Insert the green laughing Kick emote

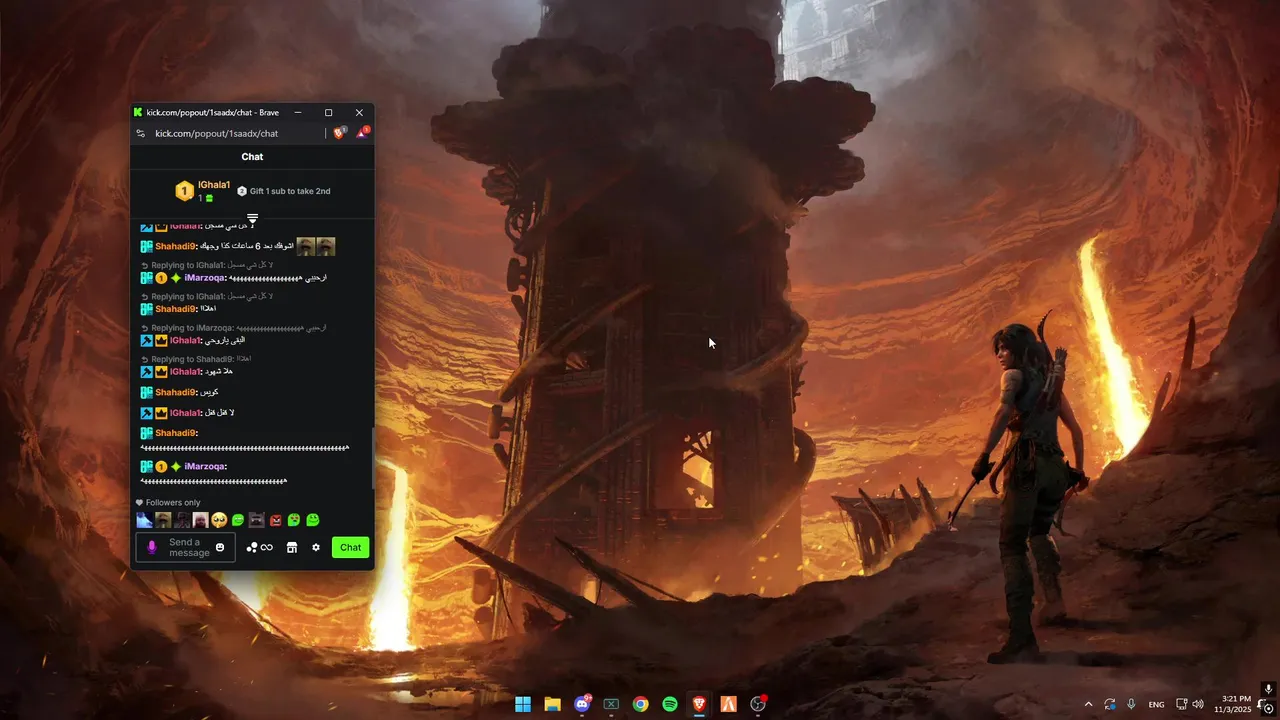point(238,520)
